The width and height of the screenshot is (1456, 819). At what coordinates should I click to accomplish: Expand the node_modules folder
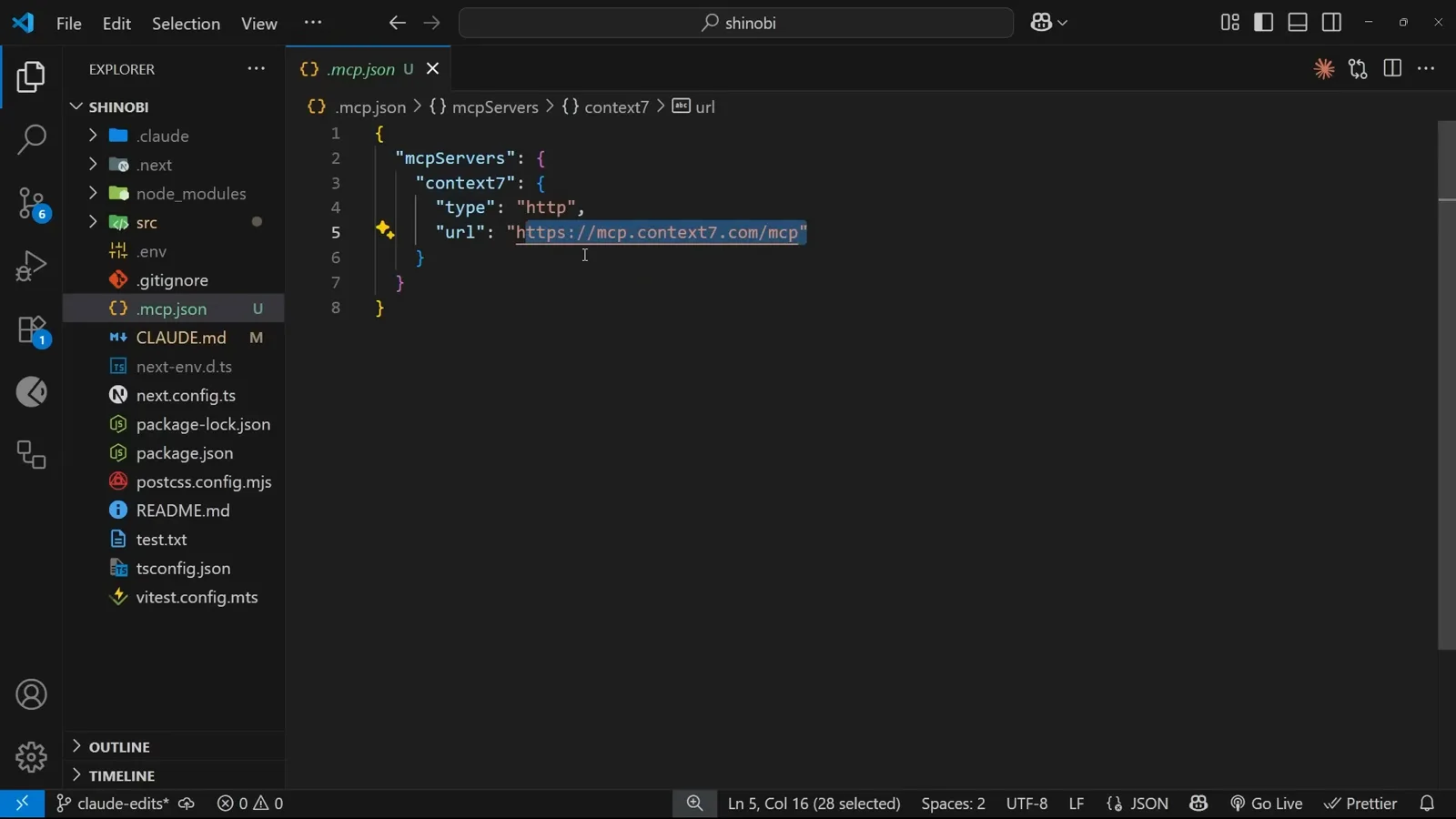173,194
